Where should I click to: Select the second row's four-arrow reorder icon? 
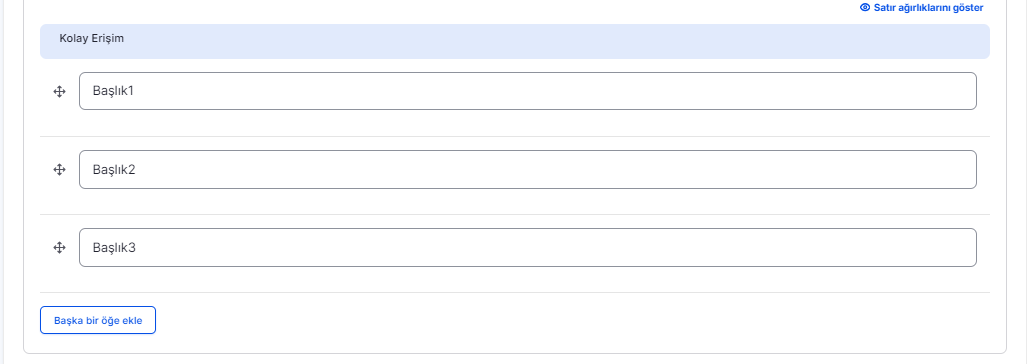click(60, 170)
